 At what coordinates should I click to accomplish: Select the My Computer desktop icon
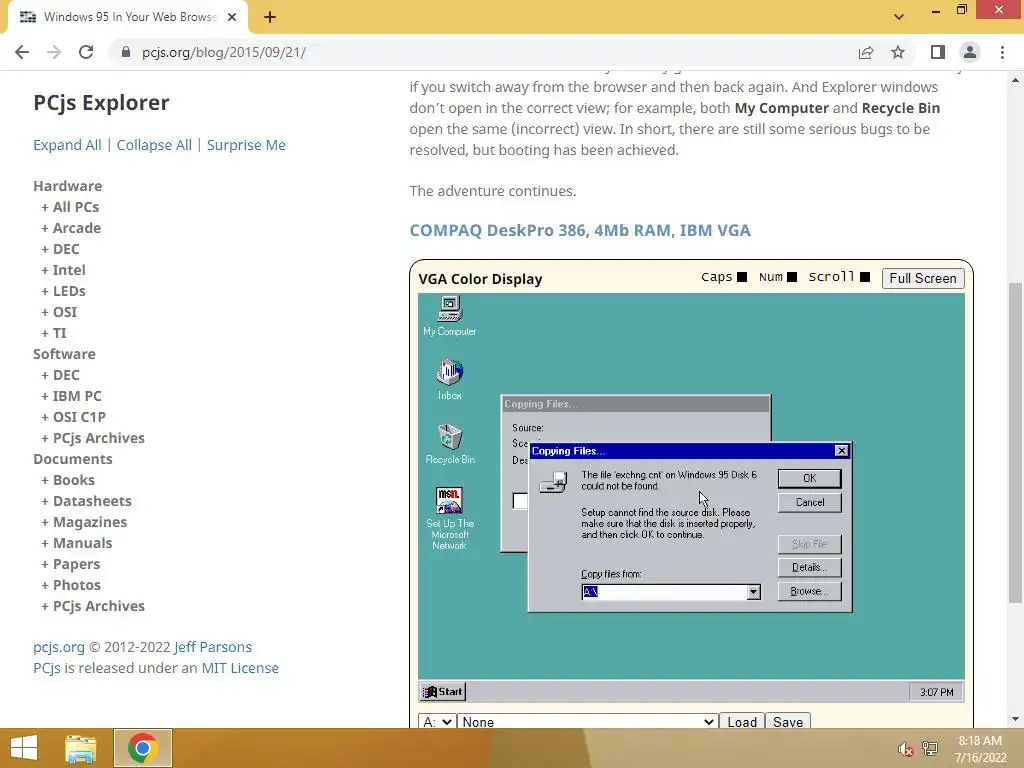pyautogui.click(x=449, y=317)
